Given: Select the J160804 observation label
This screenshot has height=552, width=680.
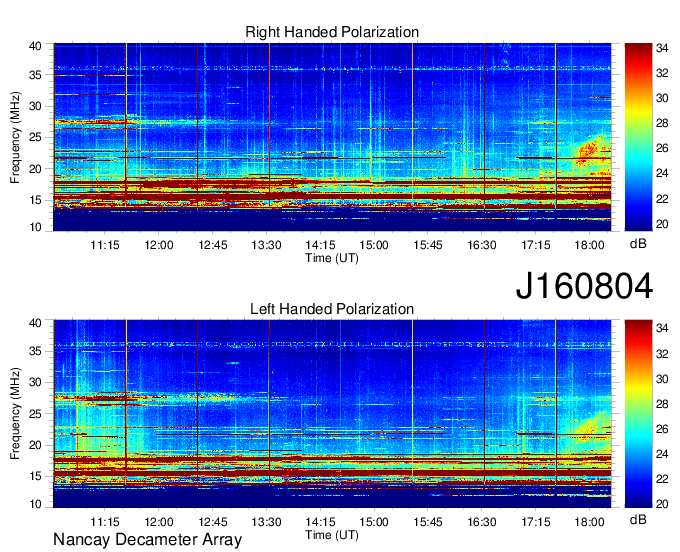Looking at the screenshot, I should click(584, 286).
